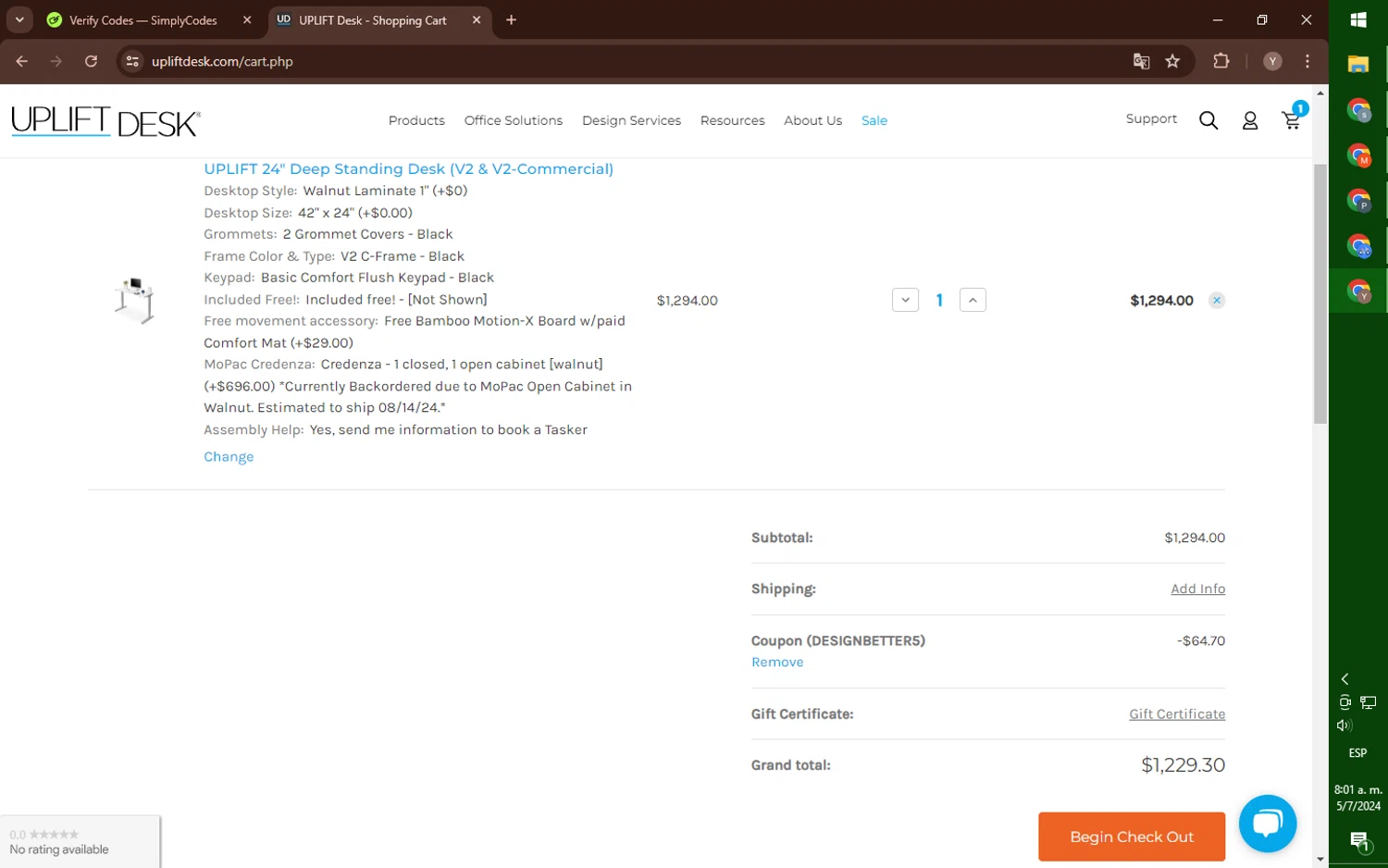Viewport: 1388px width, 868px height.
Task: Open the UPLIFT 24" Deep Standing Desk product link
Action: (408, 168)
